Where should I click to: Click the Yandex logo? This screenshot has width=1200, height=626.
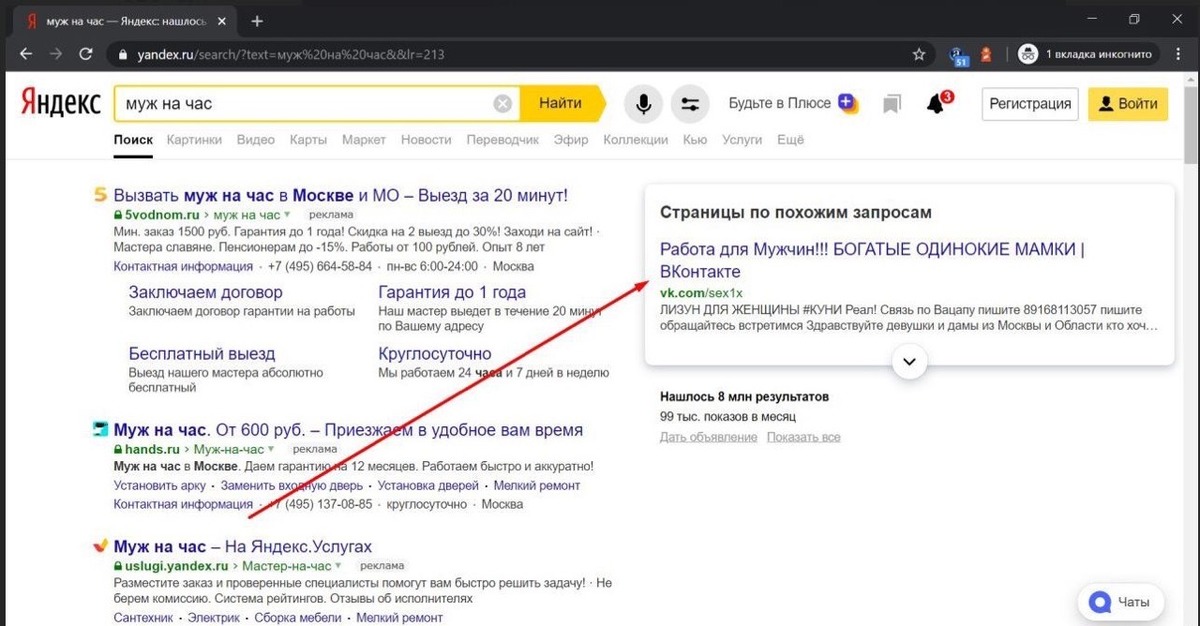(61, 103)
